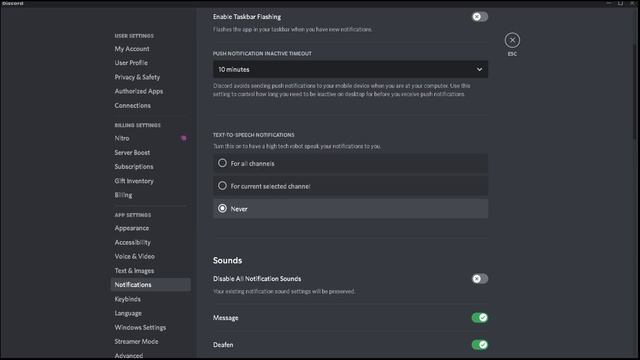Screen dimensions: 640x360
Task: Toggle Enable Taskbar Flashing switch
Action: pos(480,17)
